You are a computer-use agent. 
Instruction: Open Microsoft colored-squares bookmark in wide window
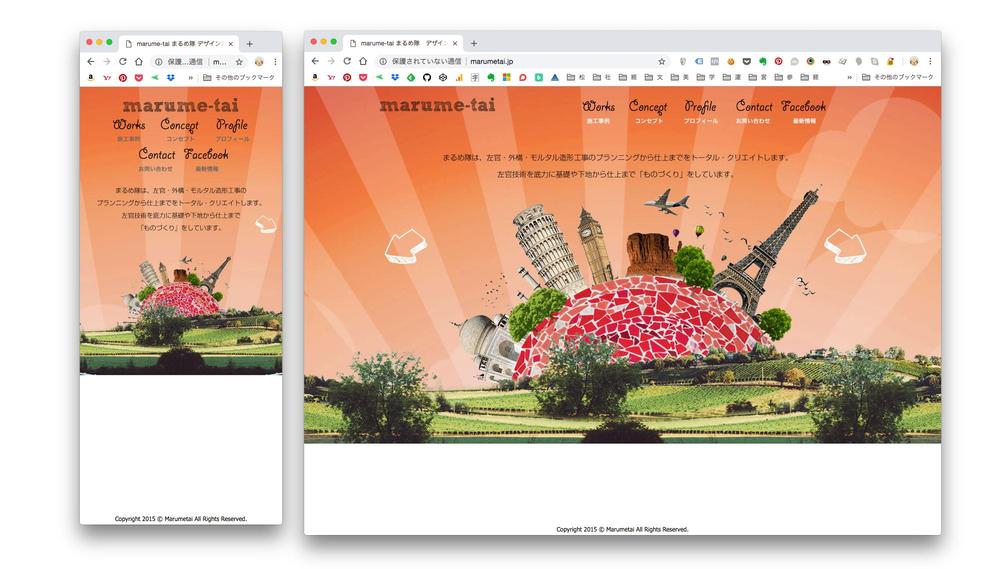[x=507, y=77]
